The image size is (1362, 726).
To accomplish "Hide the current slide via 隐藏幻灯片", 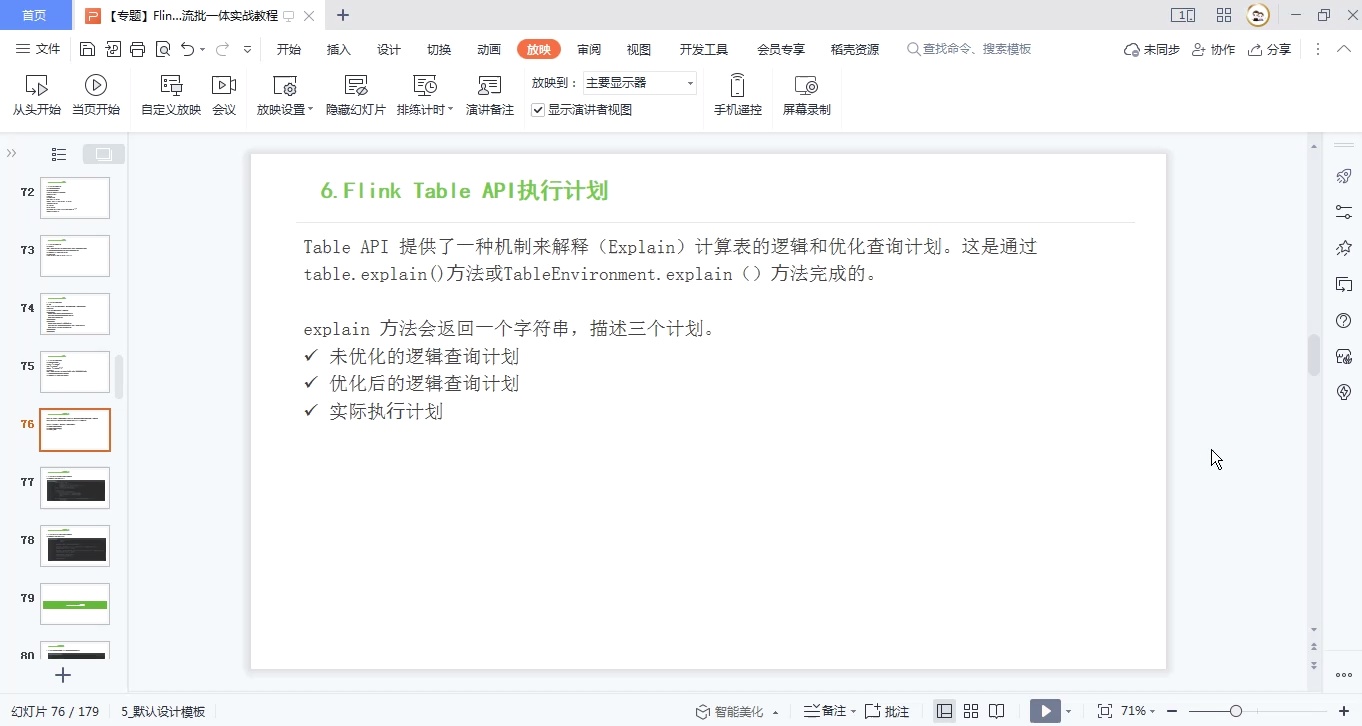I will point(355,94).
